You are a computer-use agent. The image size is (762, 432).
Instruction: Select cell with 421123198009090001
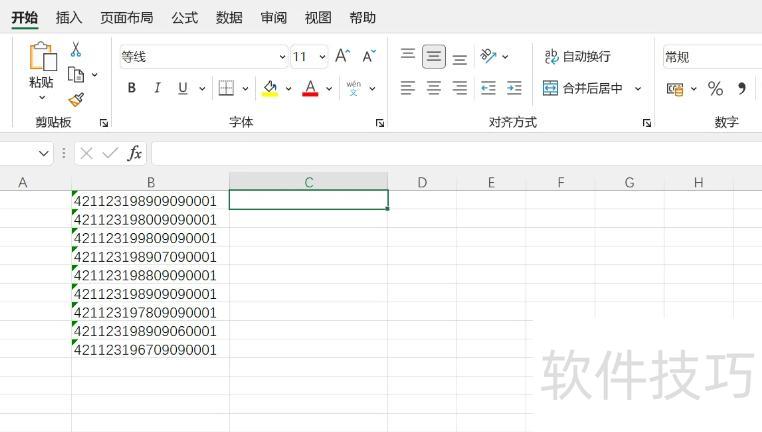151,219
